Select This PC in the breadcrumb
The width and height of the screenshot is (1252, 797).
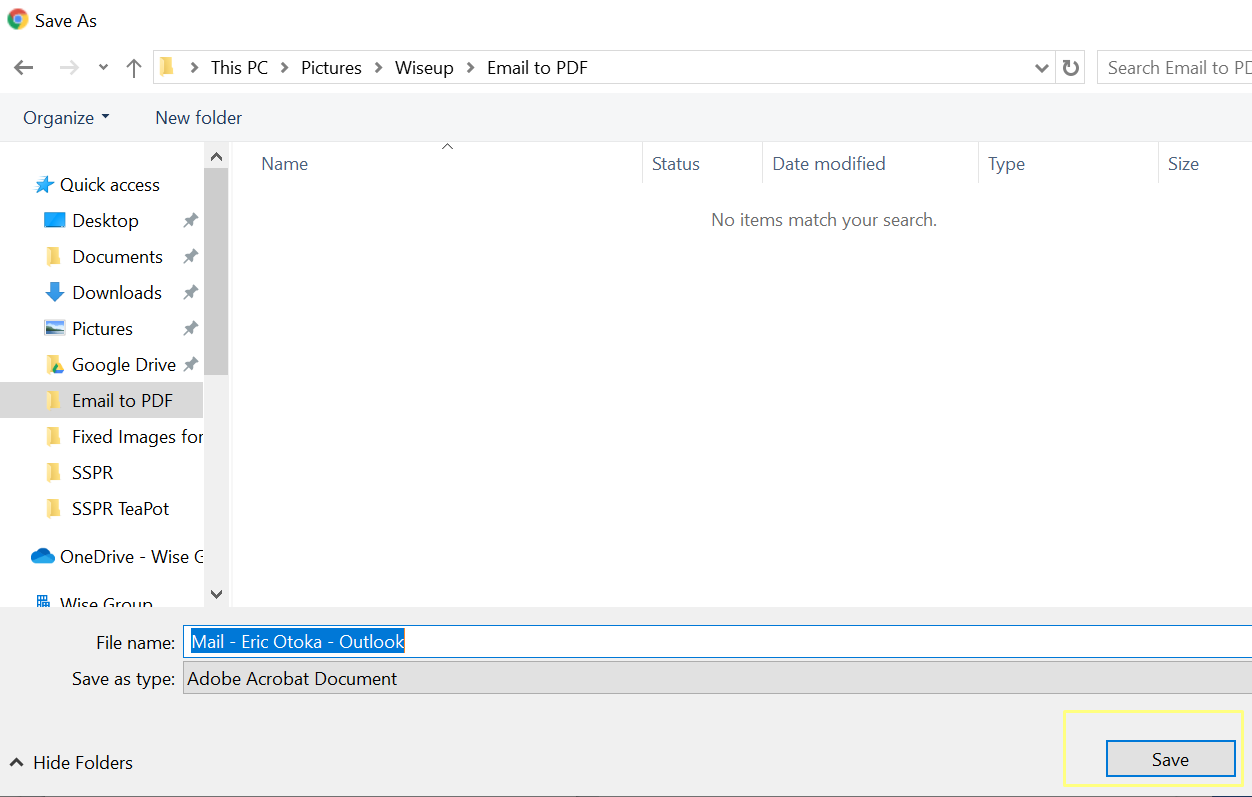point(239,68)
